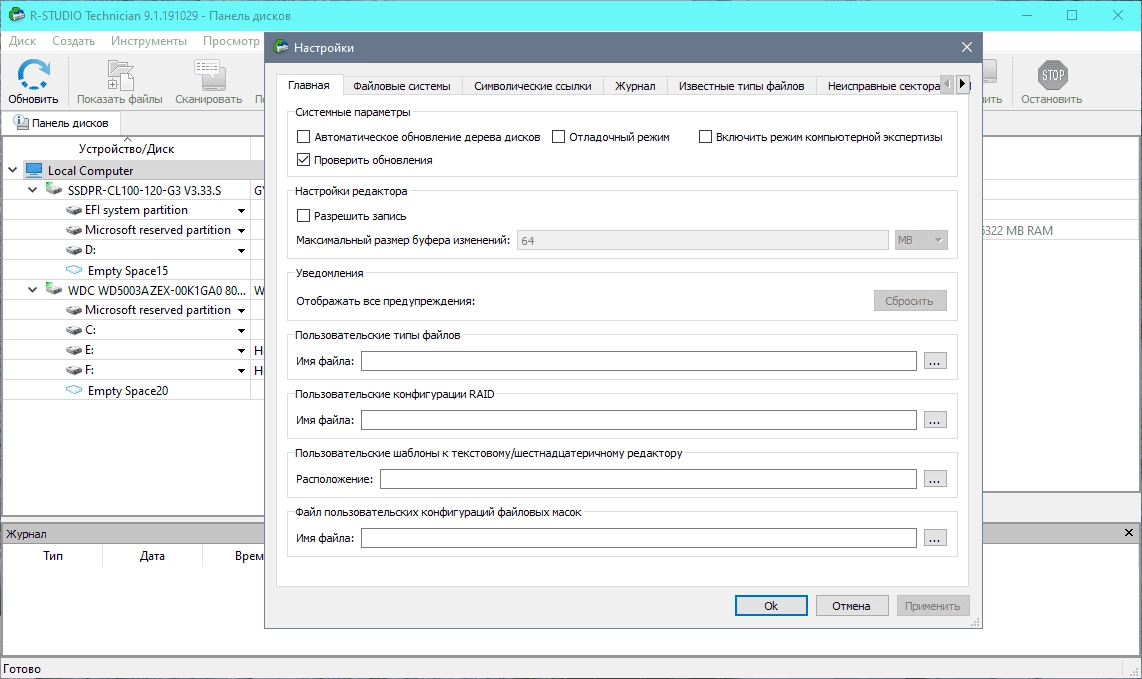The height and width of the screenshot is (679, 1142).
Task: Click the Сканировать toolbar icon
Action: point(209,75)
